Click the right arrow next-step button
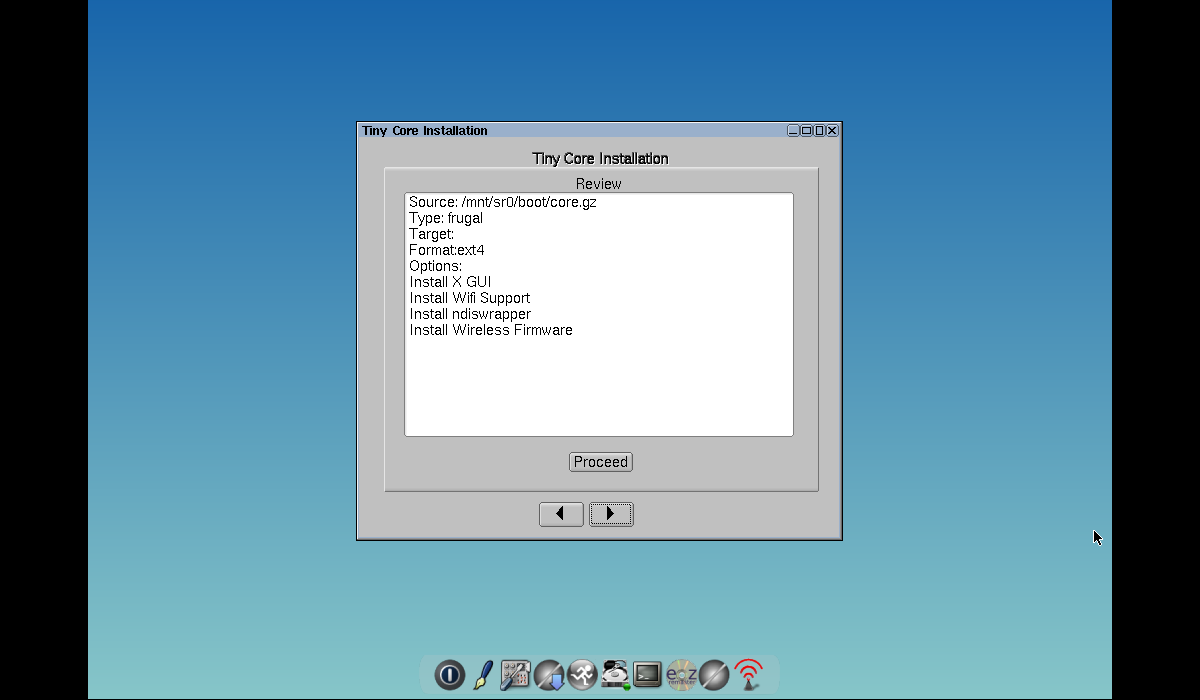 [x=611, y=514]
